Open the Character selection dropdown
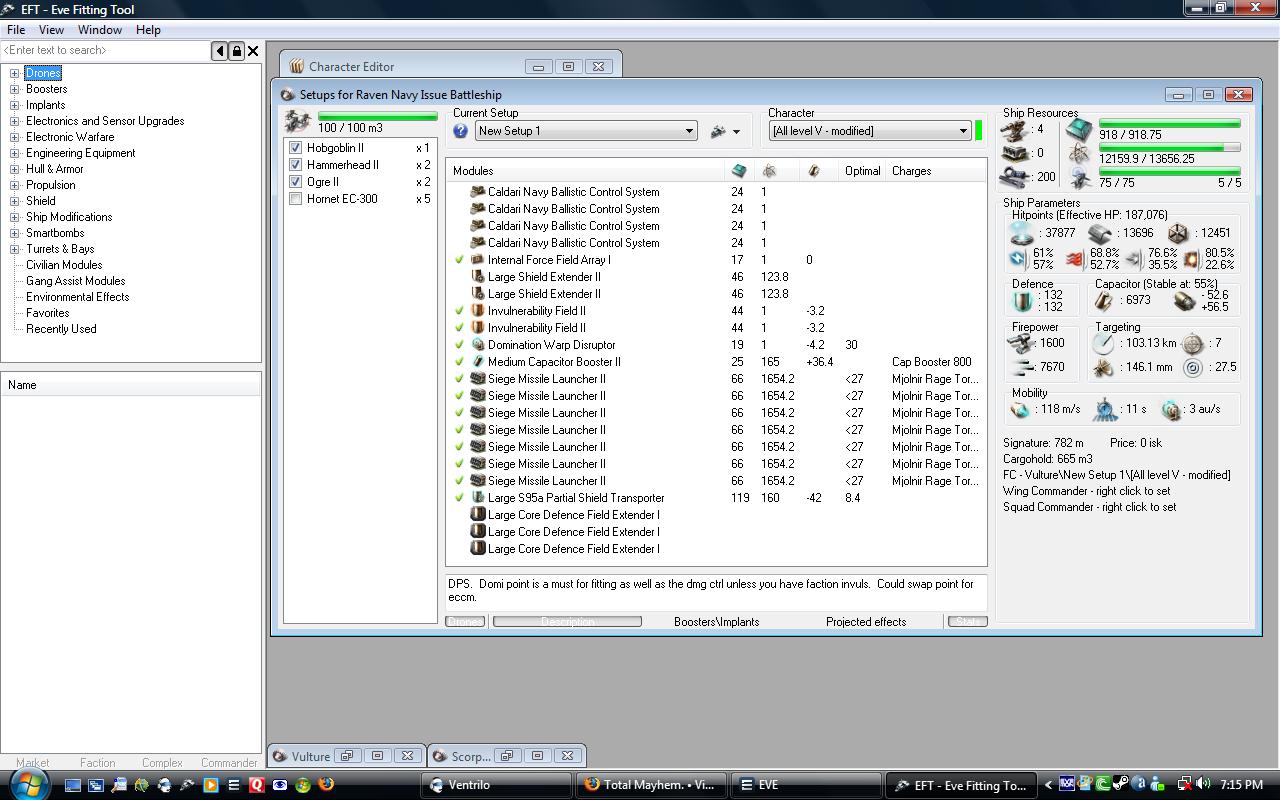1280x800 pixels. (x=963, y=131)
